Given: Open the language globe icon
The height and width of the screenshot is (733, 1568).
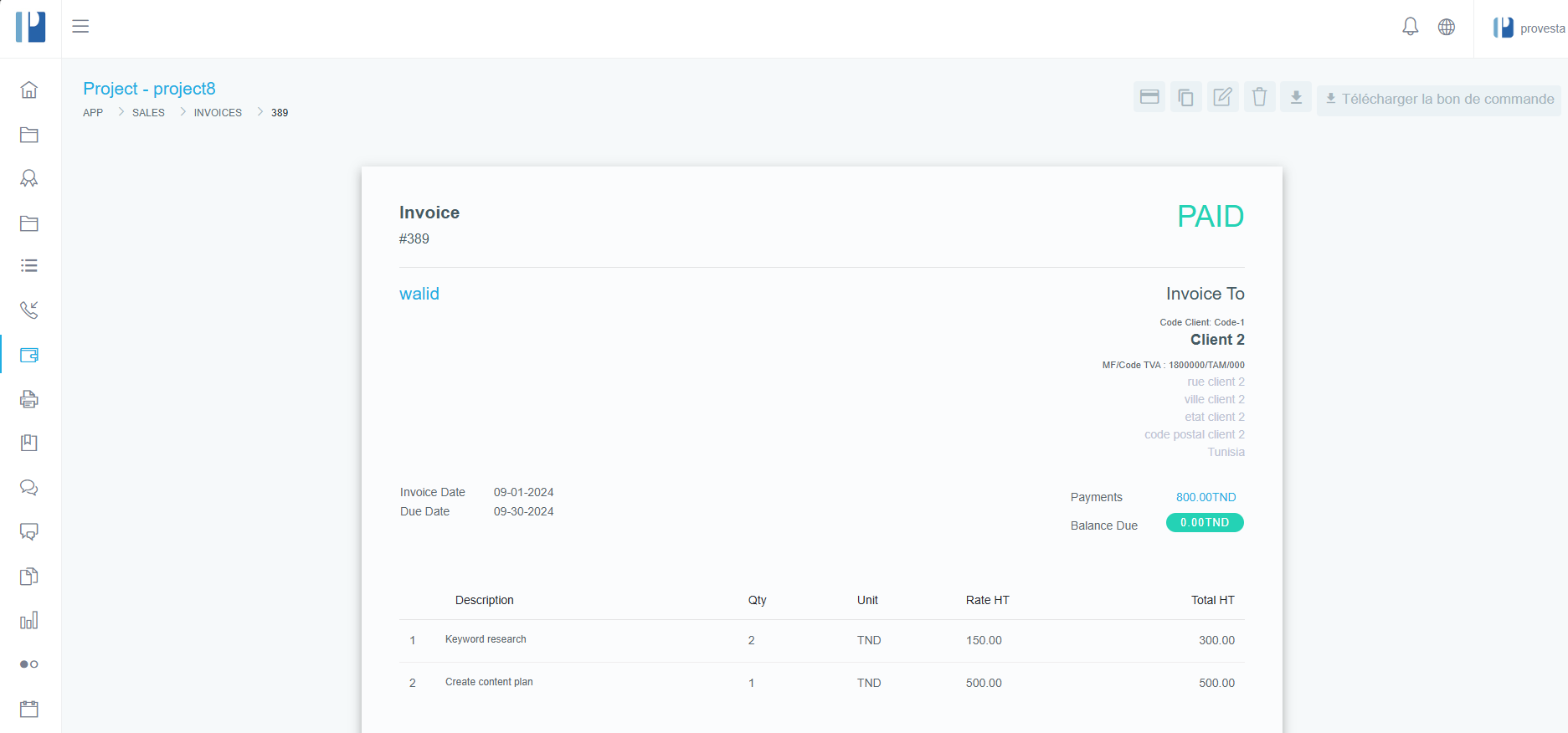Looking at the screenshot, I should click(1446, 27).
